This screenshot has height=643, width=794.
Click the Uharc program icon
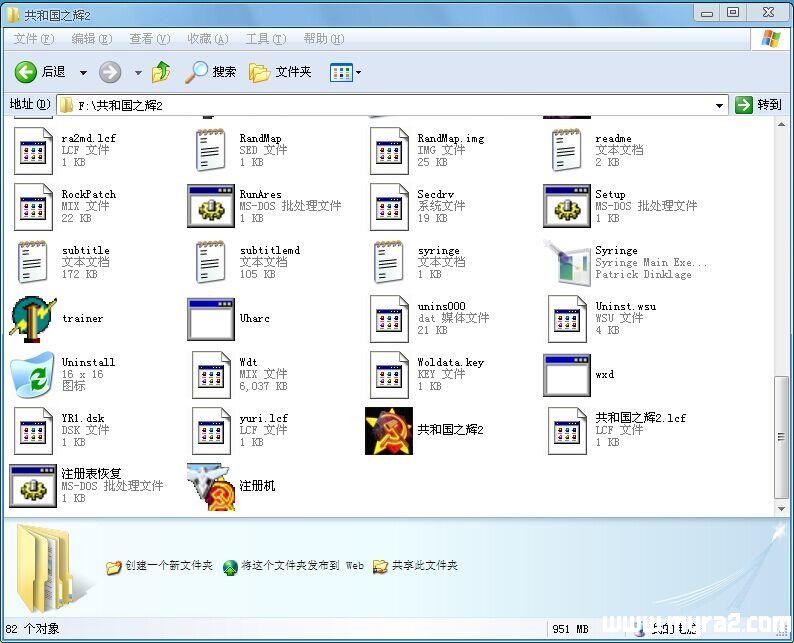pyautogui.click(x=211, y=319)
